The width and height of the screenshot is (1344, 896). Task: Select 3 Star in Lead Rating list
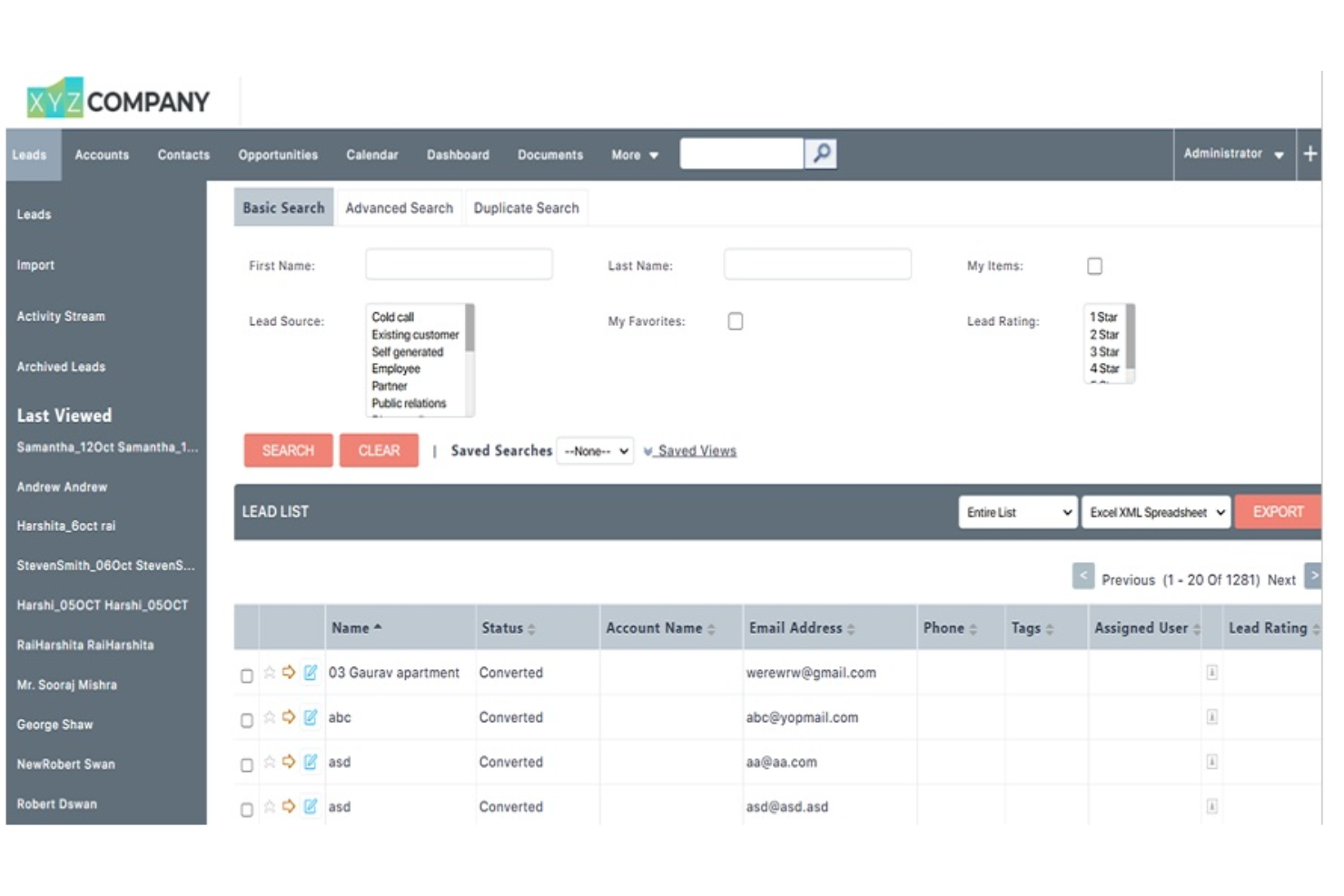click(x=1104, y=351)
